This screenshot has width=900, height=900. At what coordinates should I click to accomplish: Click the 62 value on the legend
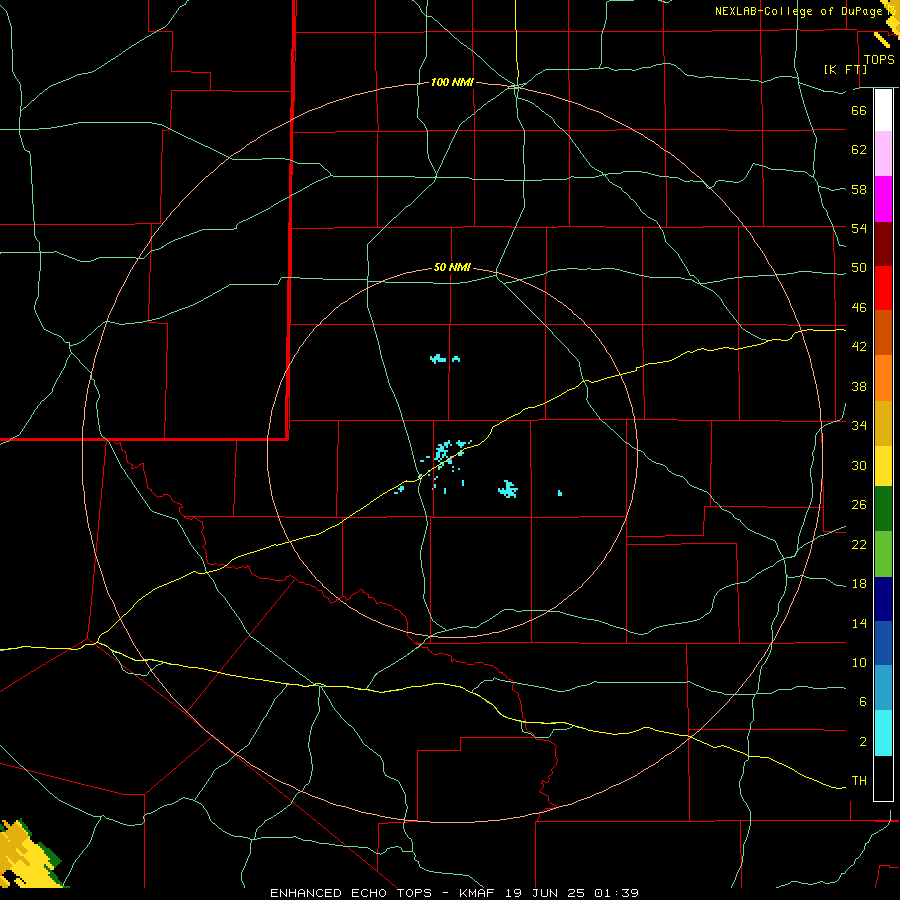click(x=859, y=150)
